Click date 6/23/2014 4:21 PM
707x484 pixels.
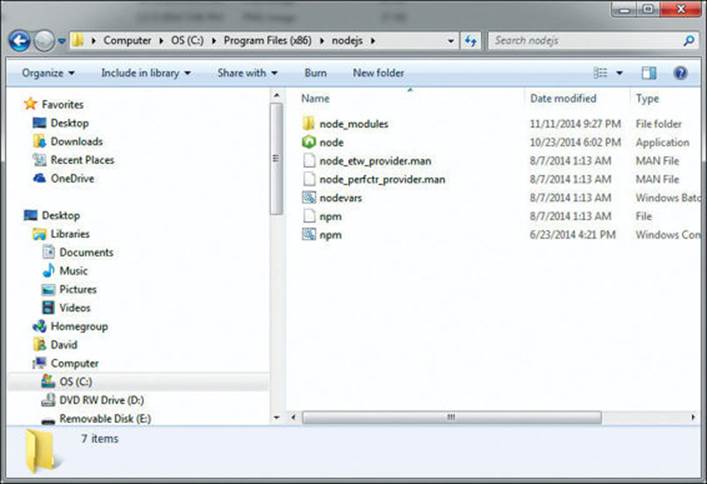573,235
